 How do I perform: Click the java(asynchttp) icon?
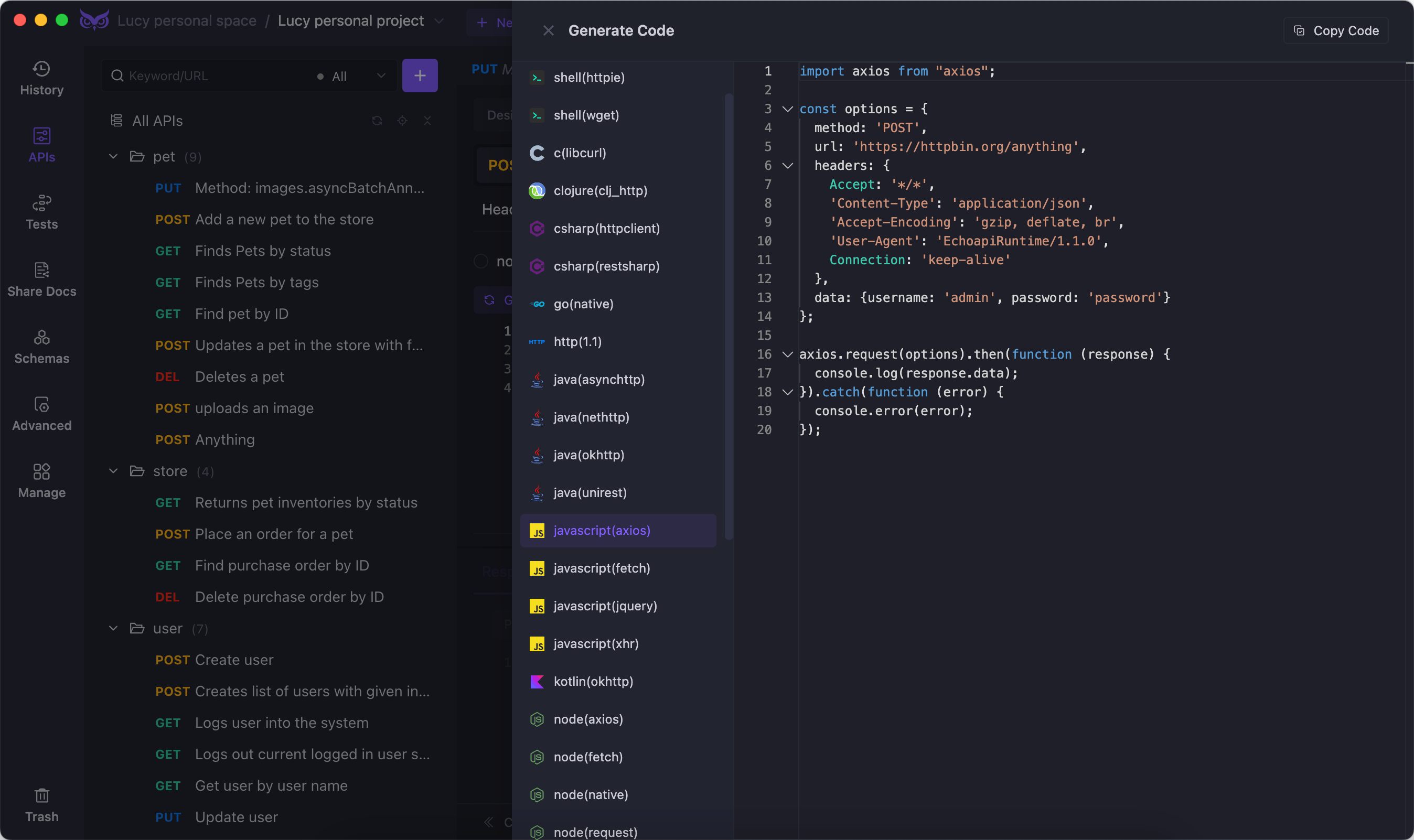tap(537, 379)
